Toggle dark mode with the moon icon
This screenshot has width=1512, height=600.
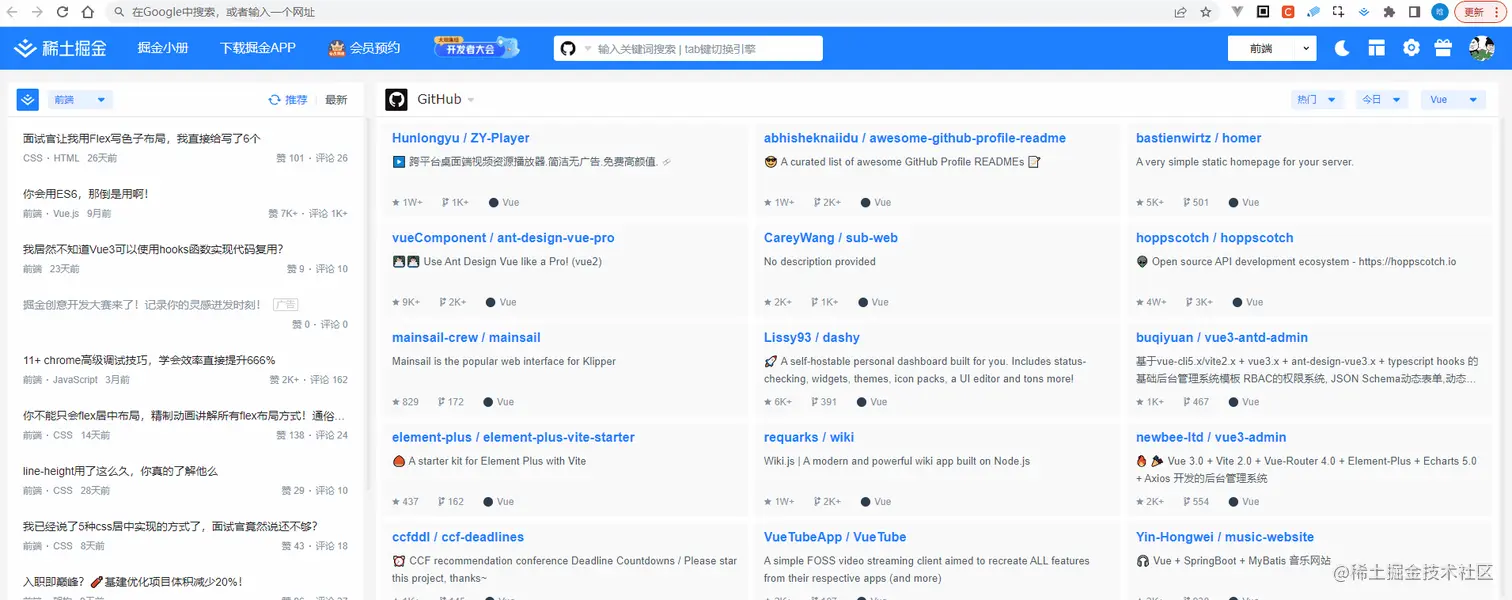[1342, 48]
